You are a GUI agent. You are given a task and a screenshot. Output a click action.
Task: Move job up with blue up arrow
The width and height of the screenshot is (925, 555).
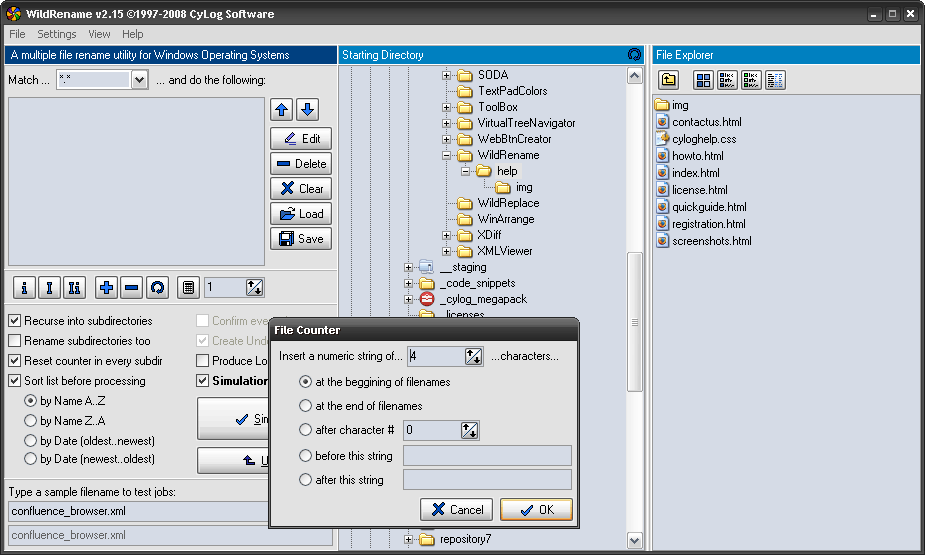click(x=281, y=110)
